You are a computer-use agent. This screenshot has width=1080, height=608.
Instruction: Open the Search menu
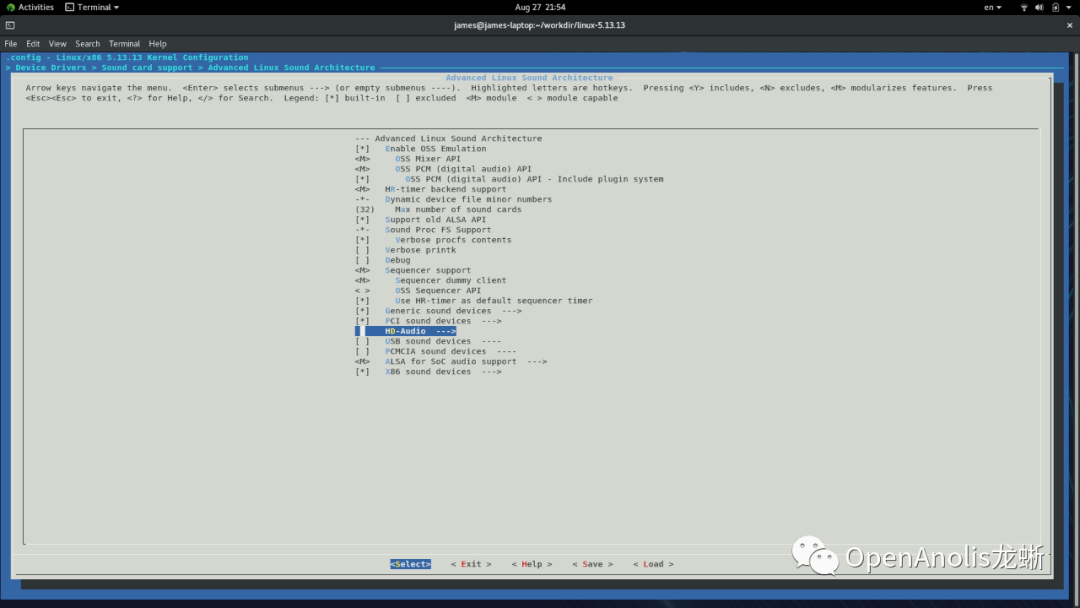87,43
